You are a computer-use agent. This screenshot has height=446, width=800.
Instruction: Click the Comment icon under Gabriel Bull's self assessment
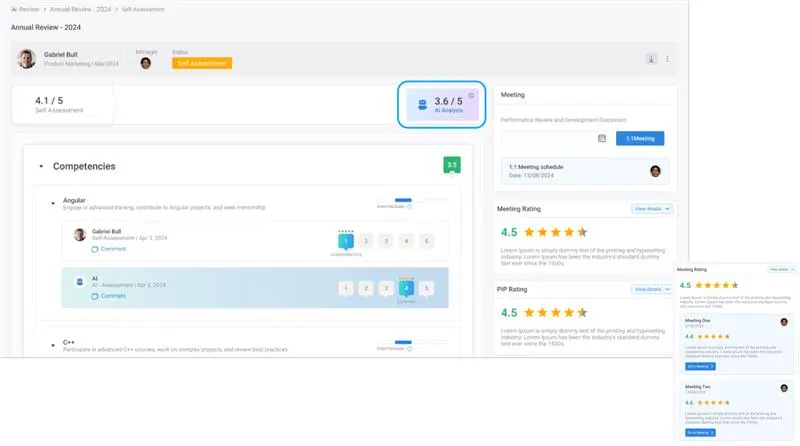[x=96, y=248]
